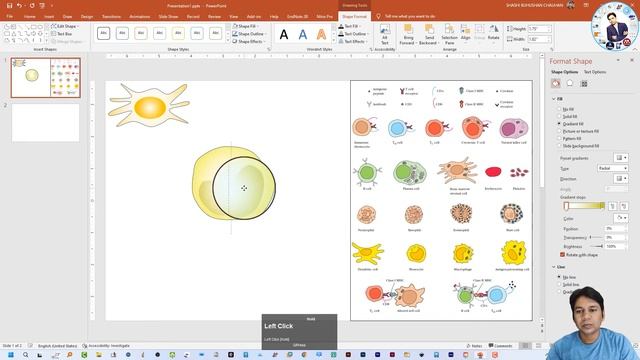This screenshot has height=360, width=640.
Task: Open Text Effects options
Action: [x=353, y=41]
